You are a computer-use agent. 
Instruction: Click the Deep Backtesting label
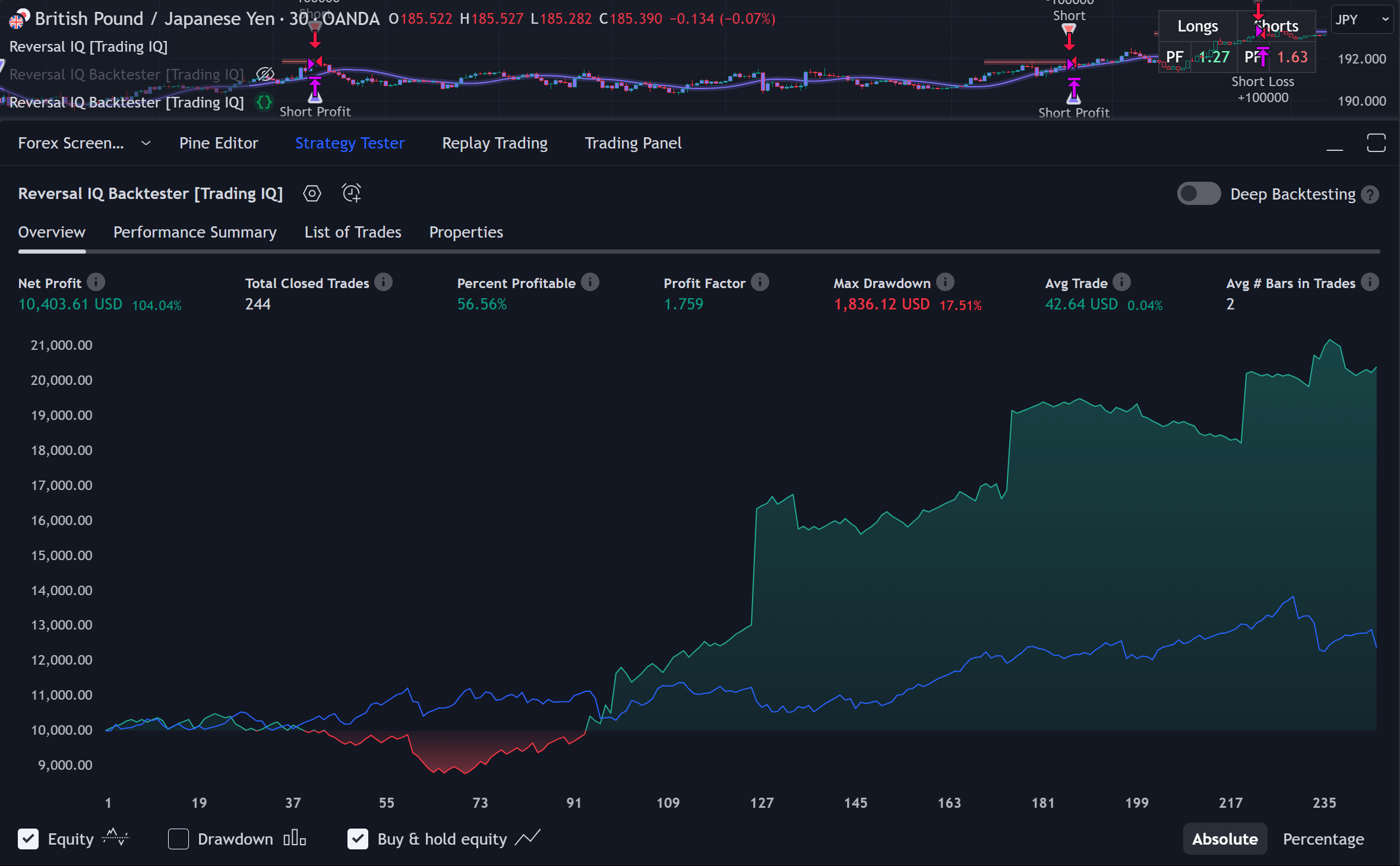click(1292, 194)
